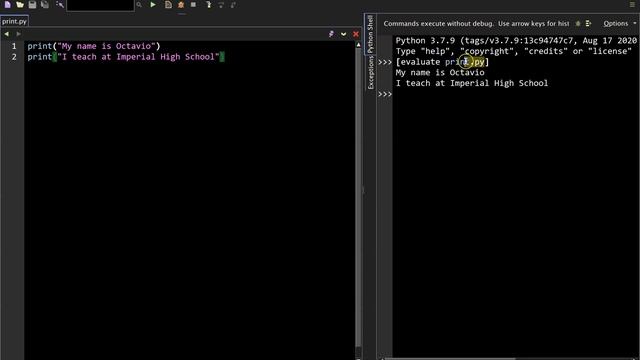This screenshot has width=640, height=360.
Task: Click shell output 'I teach at Imperial High School'
Action: pyautogui.click(x=472, y=83)
